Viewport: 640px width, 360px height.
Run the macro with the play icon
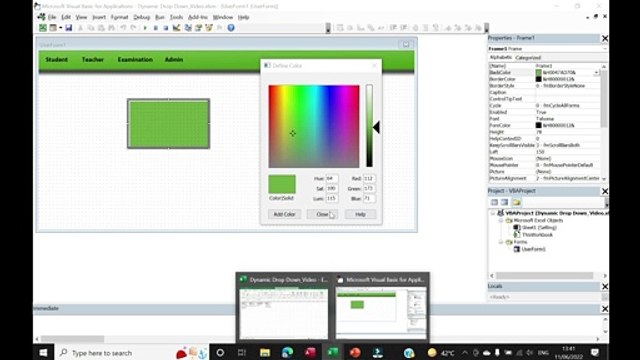[x=145, y=28]
